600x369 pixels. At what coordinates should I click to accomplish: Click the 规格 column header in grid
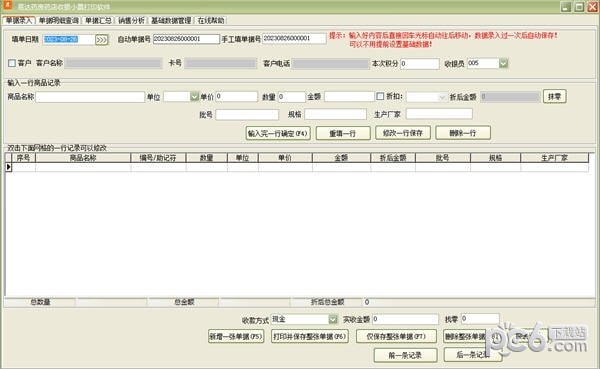495,158
